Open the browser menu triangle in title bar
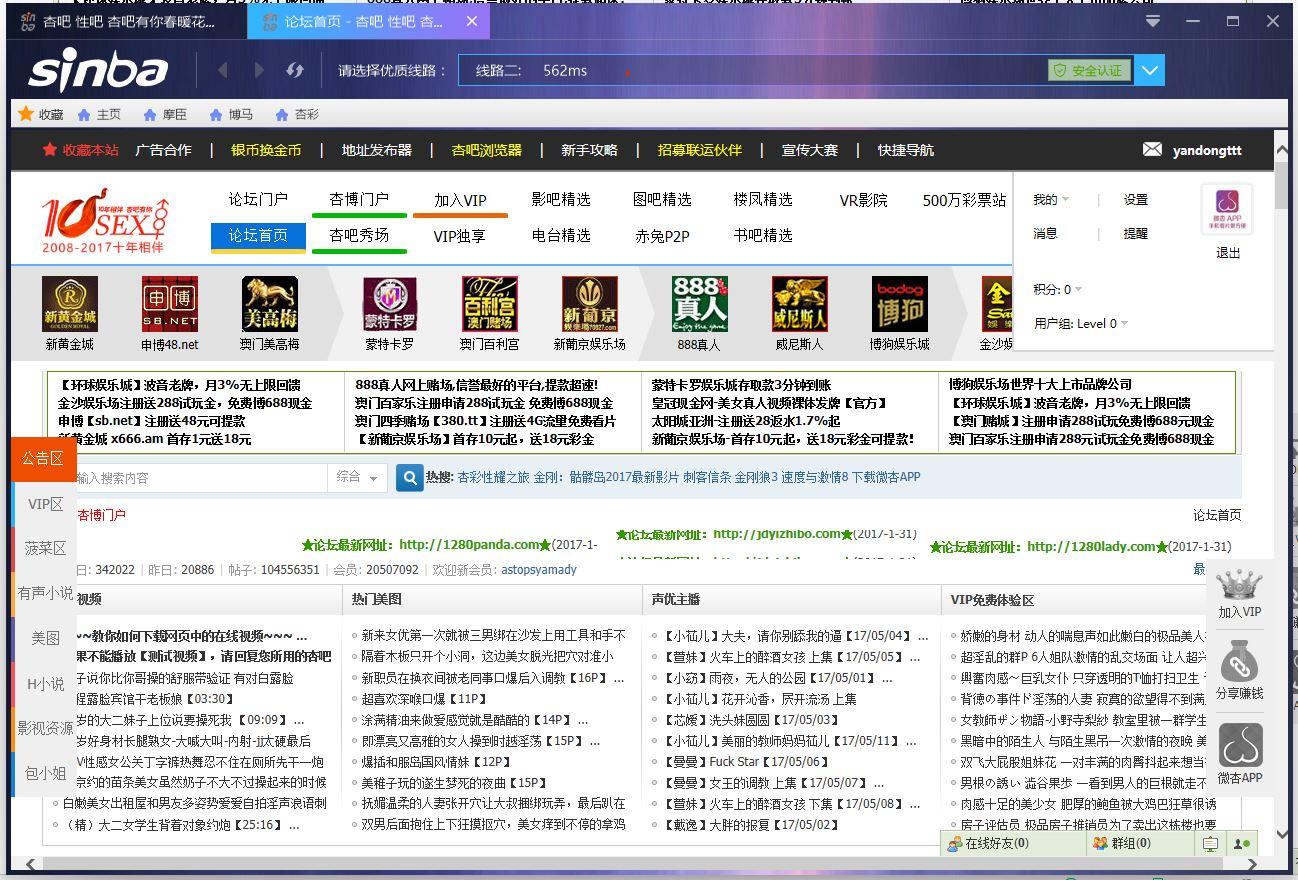The width and height of the screenshot is (1298, 880). [1153, 21]
